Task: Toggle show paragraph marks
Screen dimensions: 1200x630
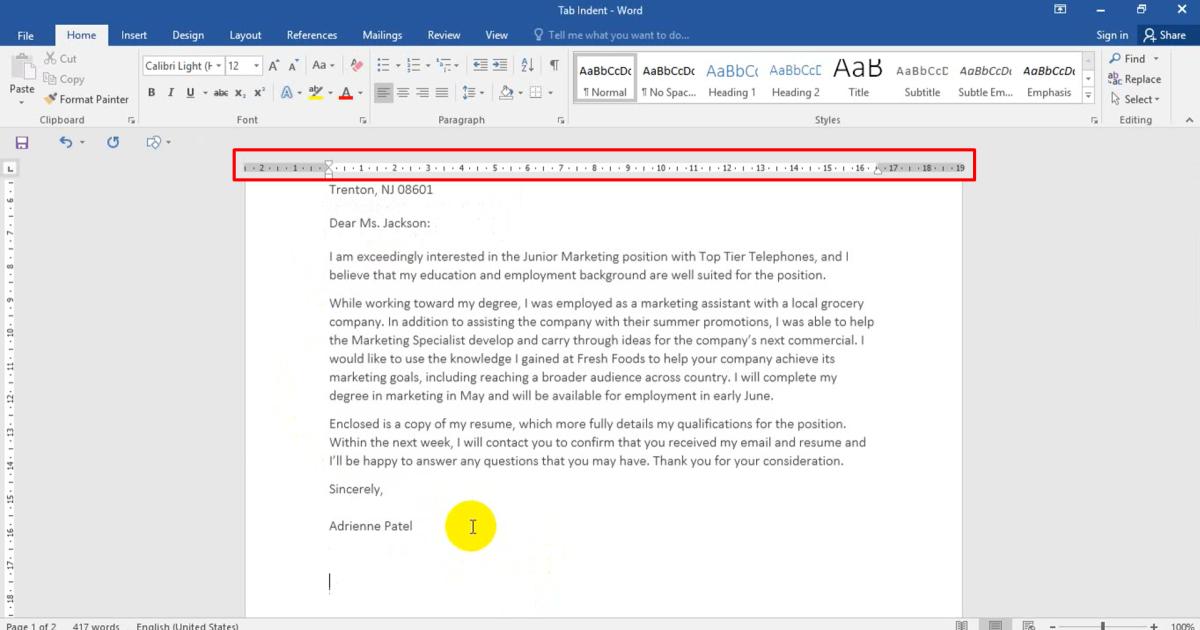Action: tap(554, 65)
